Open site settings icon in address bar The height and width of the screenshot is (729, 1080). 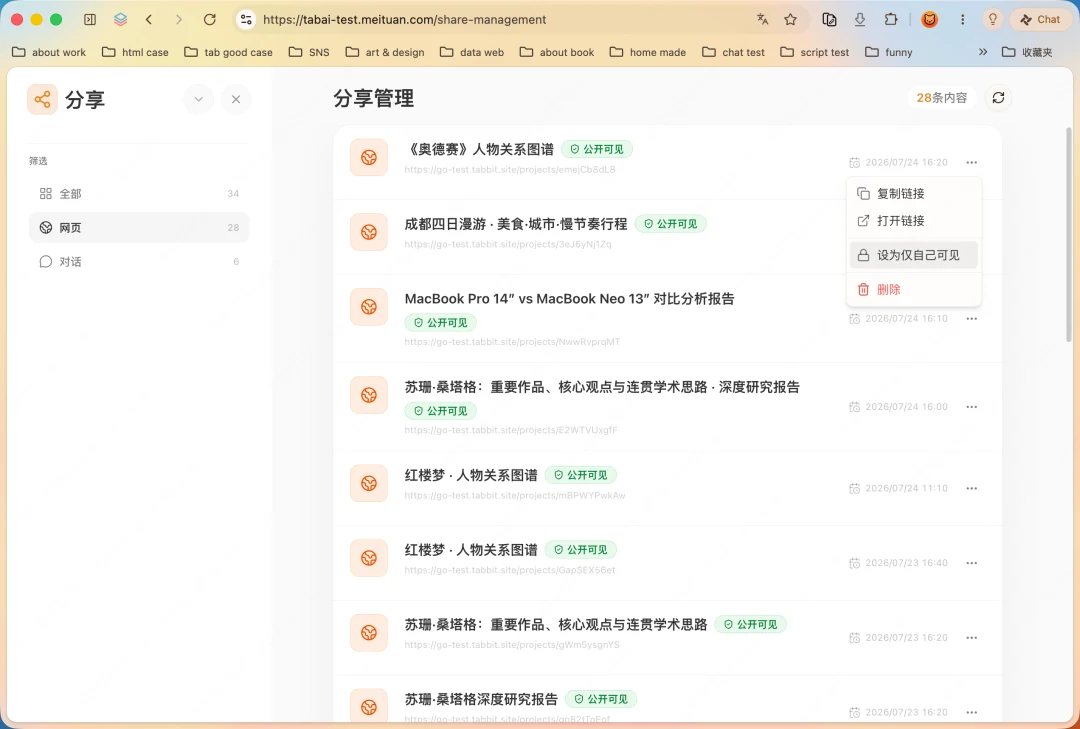(246, 19)
